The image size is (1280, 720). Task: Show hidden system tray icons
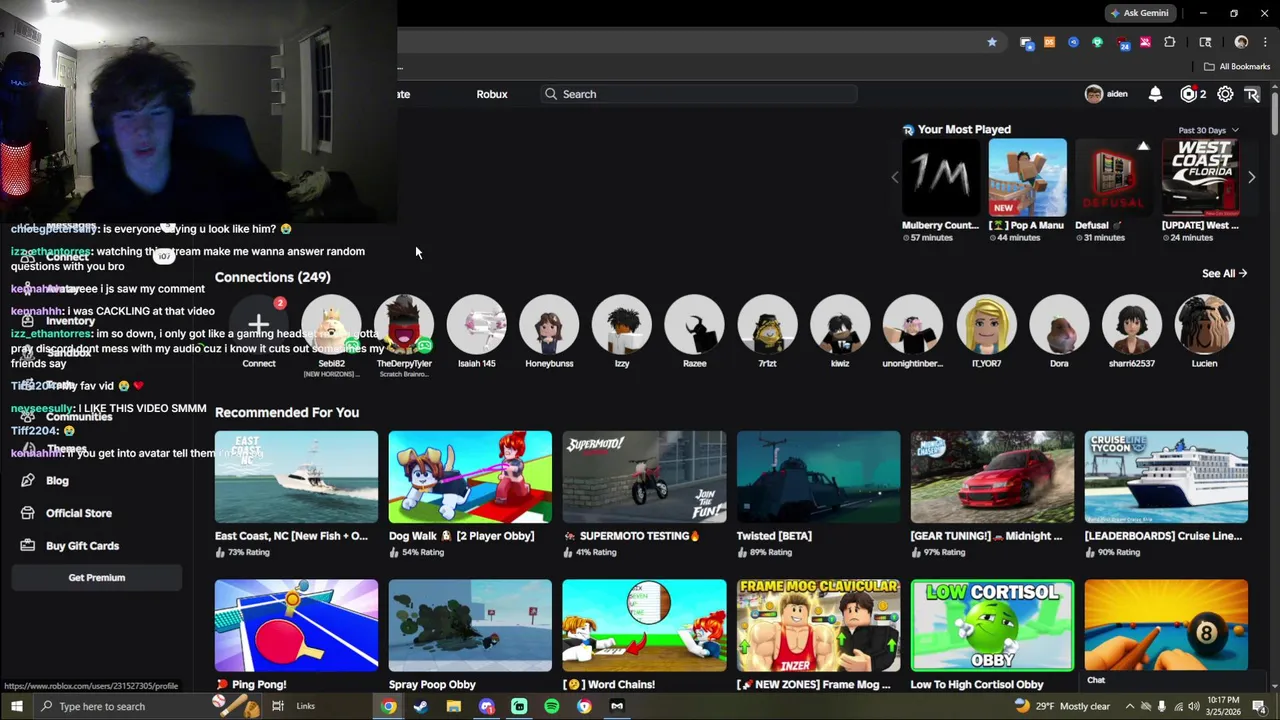(1129, 706)
